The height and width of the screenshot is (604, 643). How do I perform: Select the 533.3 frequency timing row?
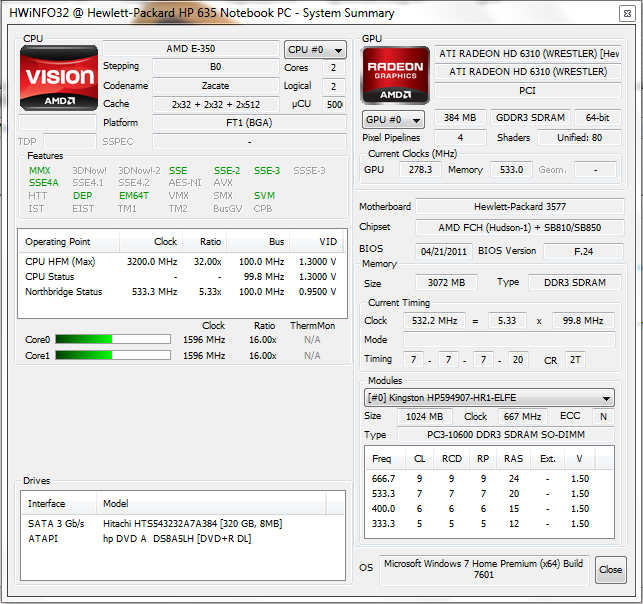tap(489, 494)
